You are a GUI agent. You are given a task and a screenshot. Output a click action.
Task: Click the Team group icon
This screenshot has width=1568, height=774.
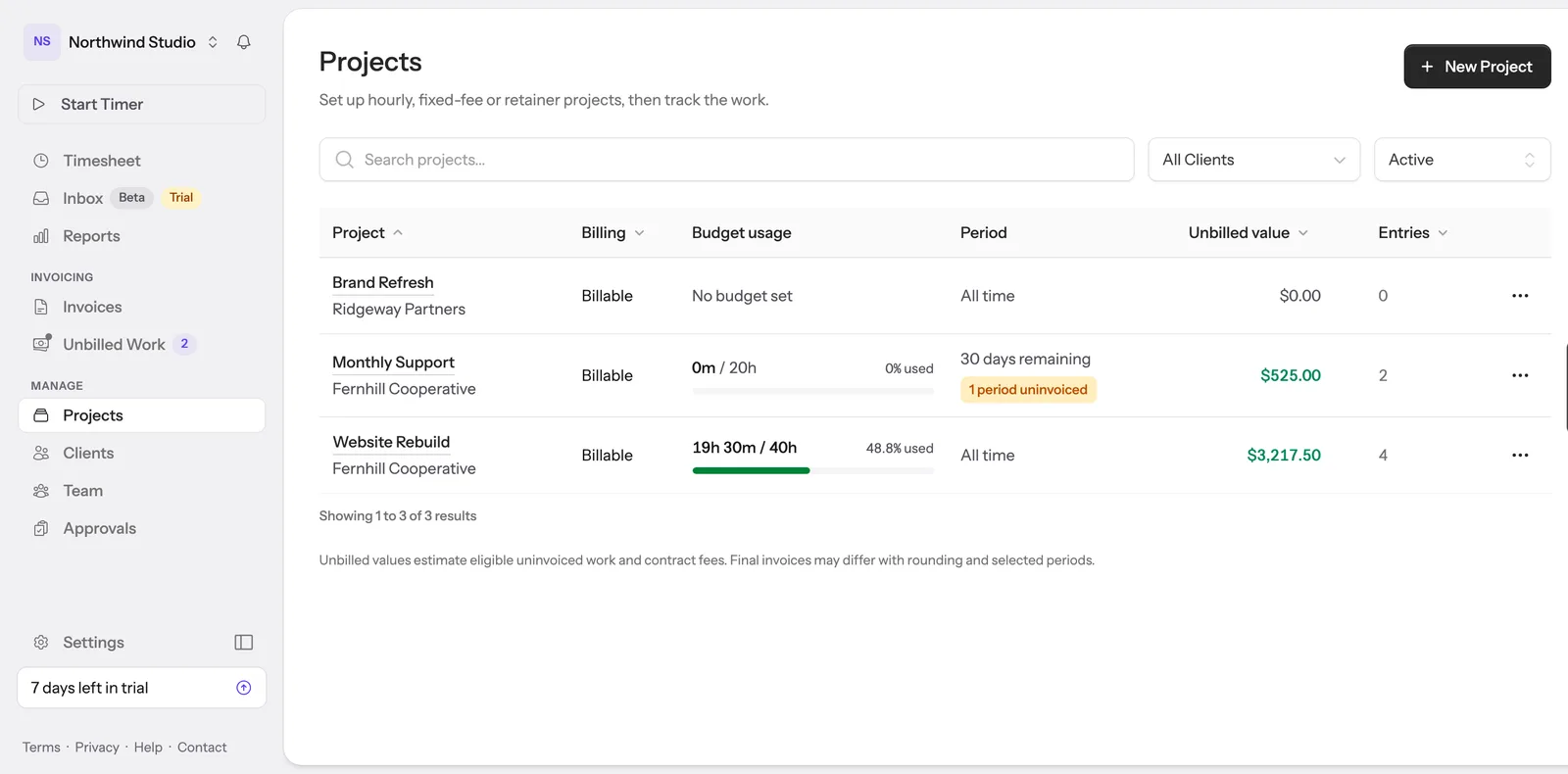(41, 491)
